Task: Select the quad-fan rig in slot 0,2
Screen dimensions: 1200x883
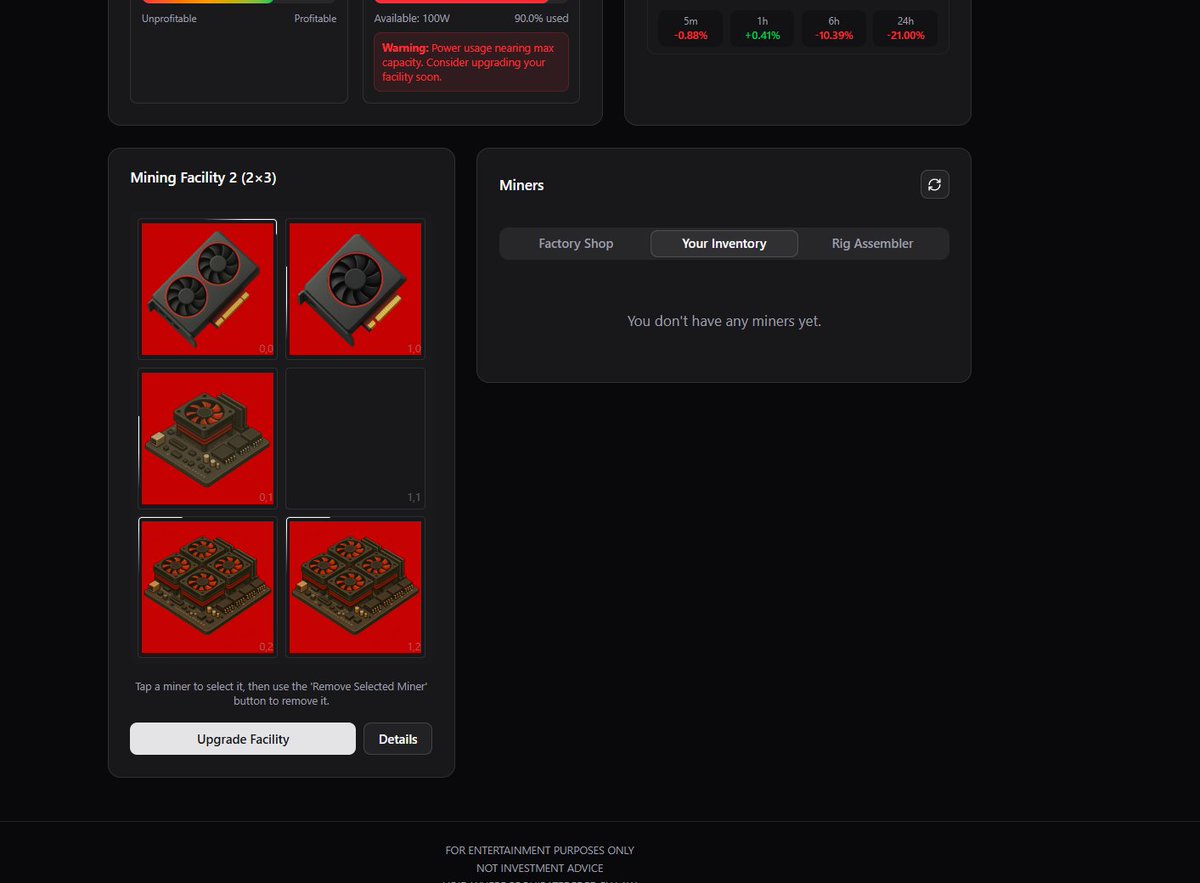Action: pyautogui.click(x=207, y=587)
